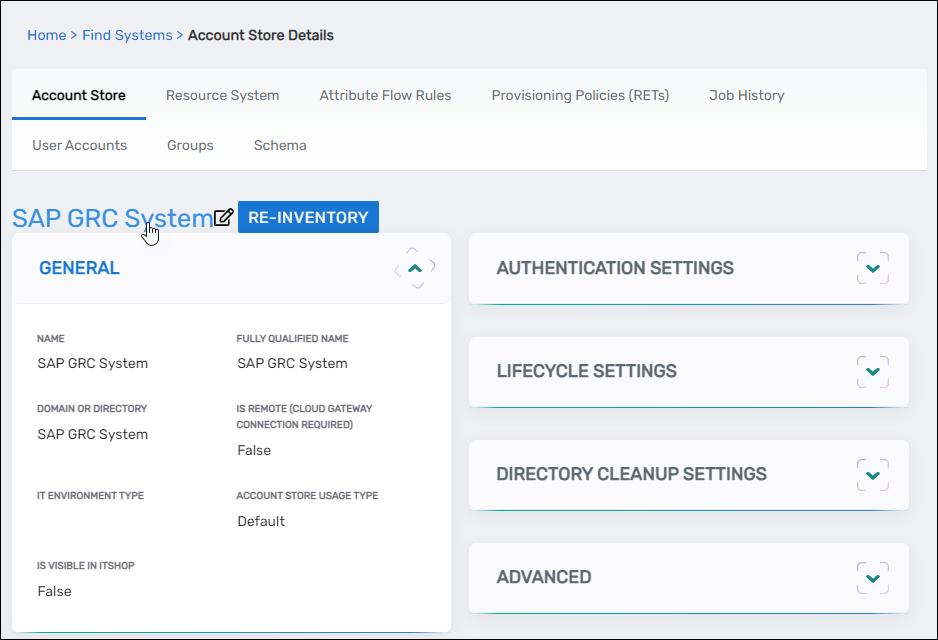Expand the Advanced section chevron
Viewport: 938px width, 640px height.
[x=872, y=577]
